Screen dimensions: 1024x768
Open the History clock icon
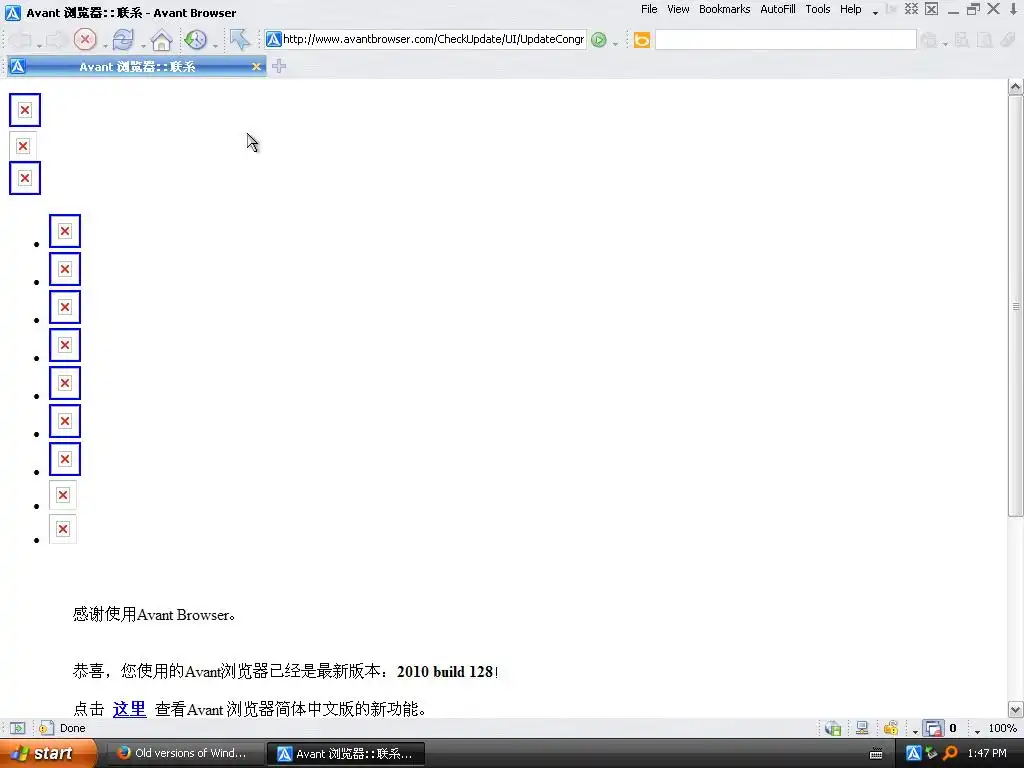click(x=195, y=40)
